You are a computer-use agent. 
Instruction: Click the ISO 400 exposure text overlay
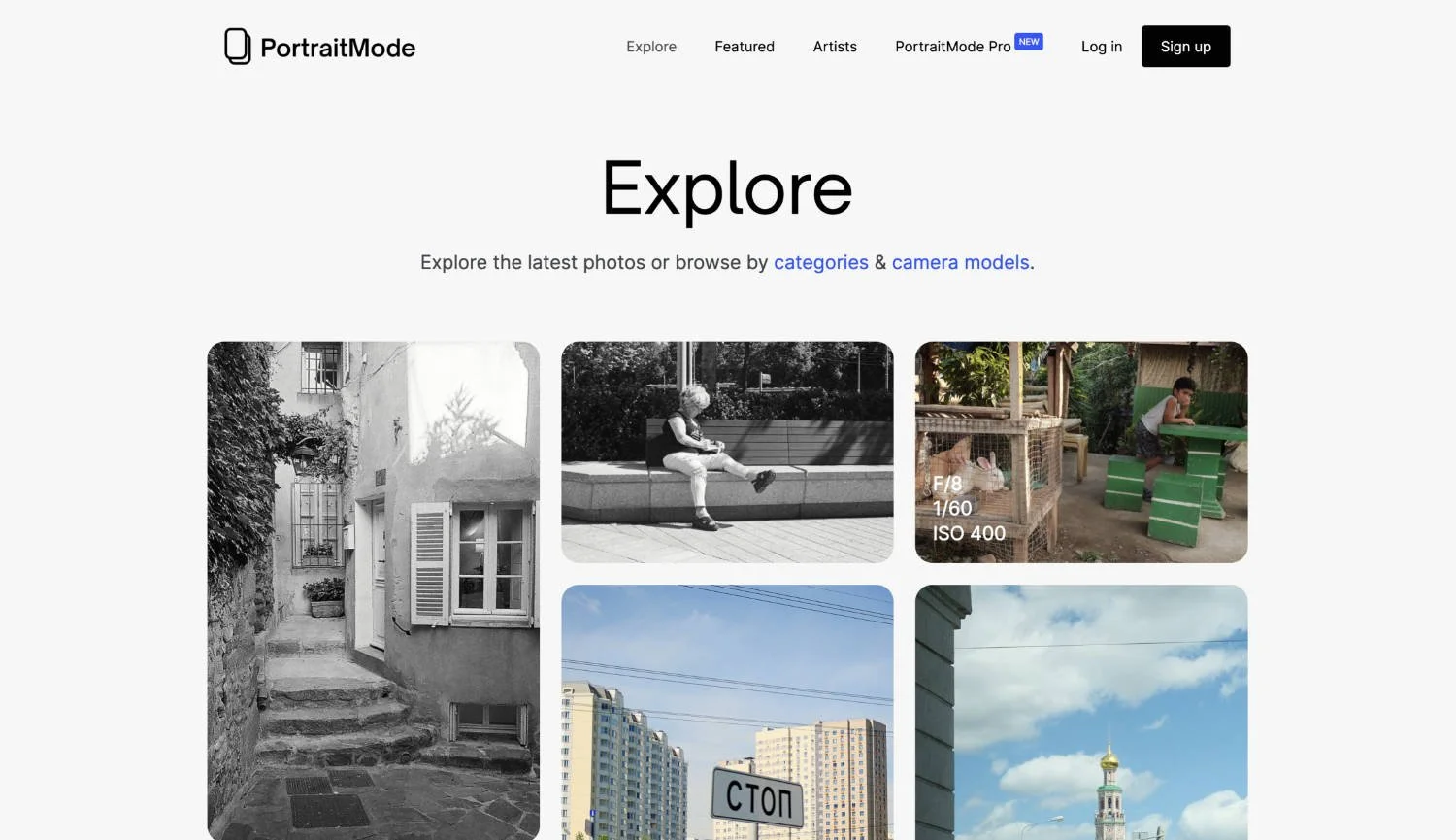pos(969,533)
